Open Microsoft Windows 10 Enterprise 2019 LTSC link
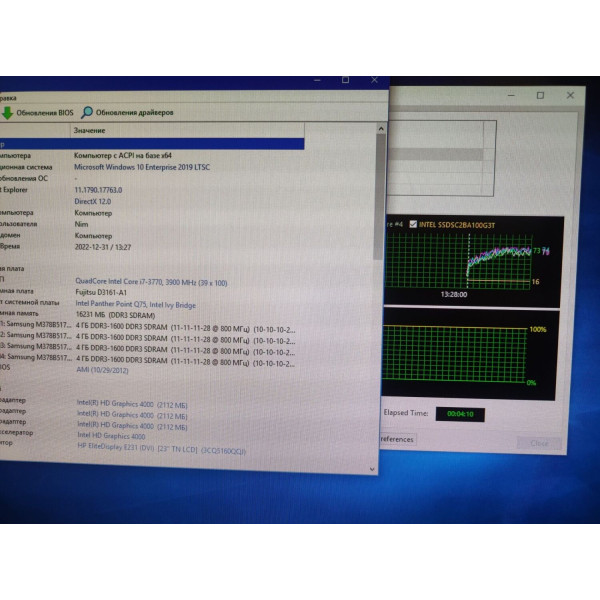Image resolution: width=600 pixels, height=600 pixels. point(142,167)
